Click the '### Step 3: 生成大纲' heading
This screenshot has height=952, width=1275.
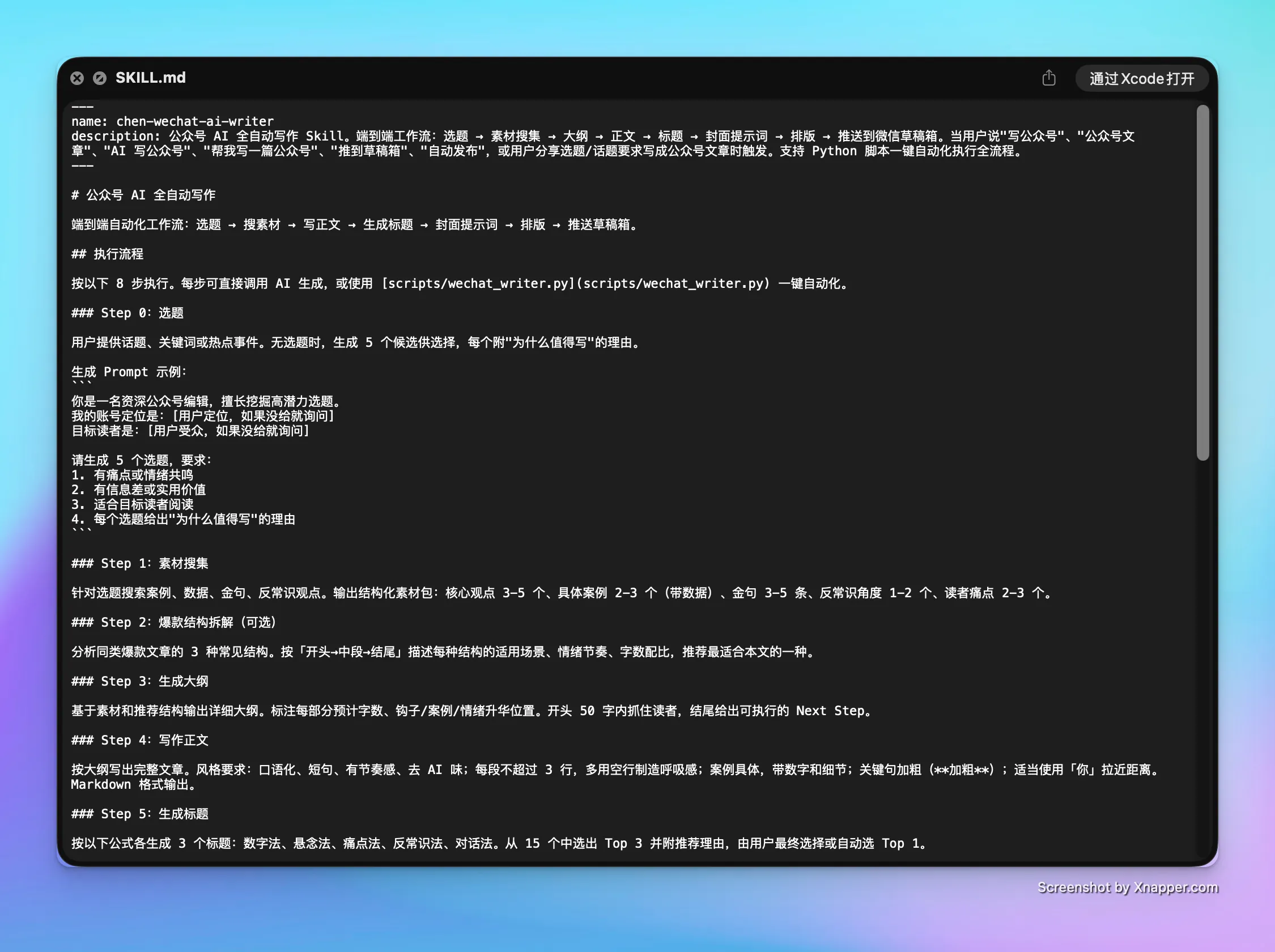pos(139,681)
